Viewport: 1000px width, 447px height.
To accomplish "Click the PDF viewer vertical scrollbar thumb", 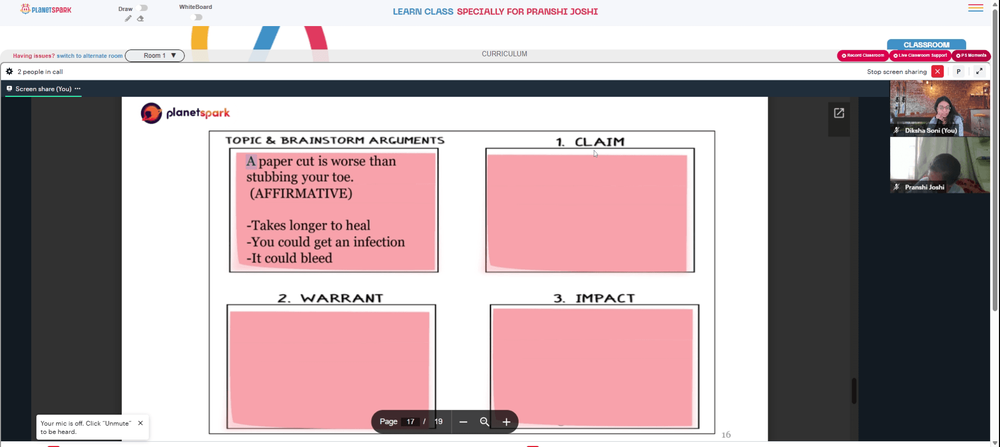I will click(854, 390).
